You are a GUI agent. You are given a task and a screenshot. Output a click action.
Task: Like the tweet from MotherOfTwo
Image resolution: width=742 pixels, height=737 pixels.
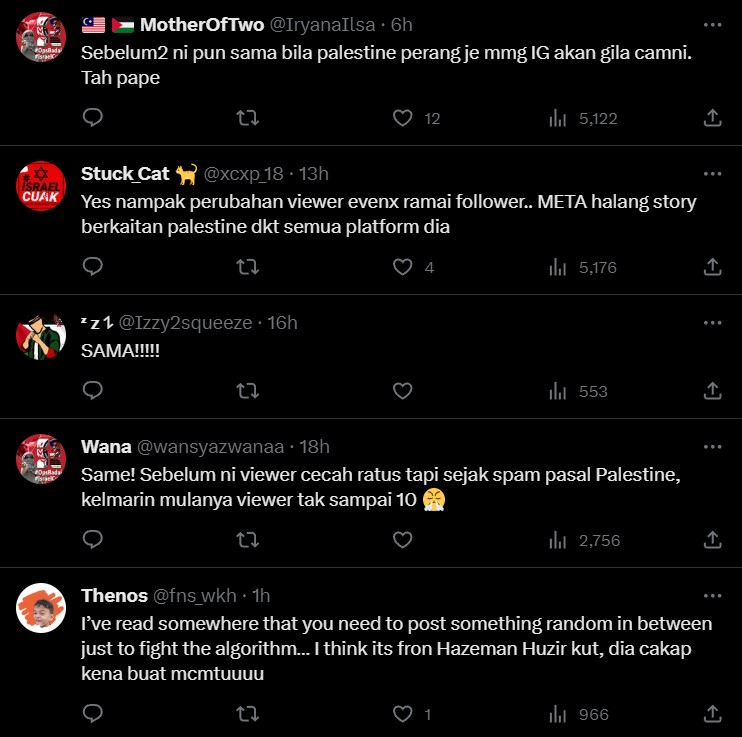click(x=402, y=118)
